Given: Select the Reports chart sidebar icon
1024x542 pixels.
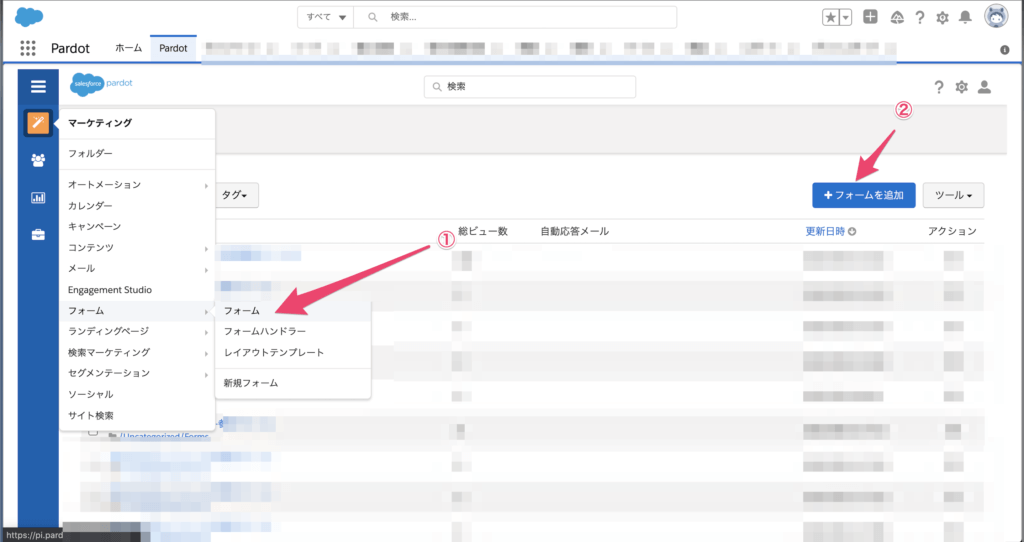Looking at the screenshot, I should 39,197.
